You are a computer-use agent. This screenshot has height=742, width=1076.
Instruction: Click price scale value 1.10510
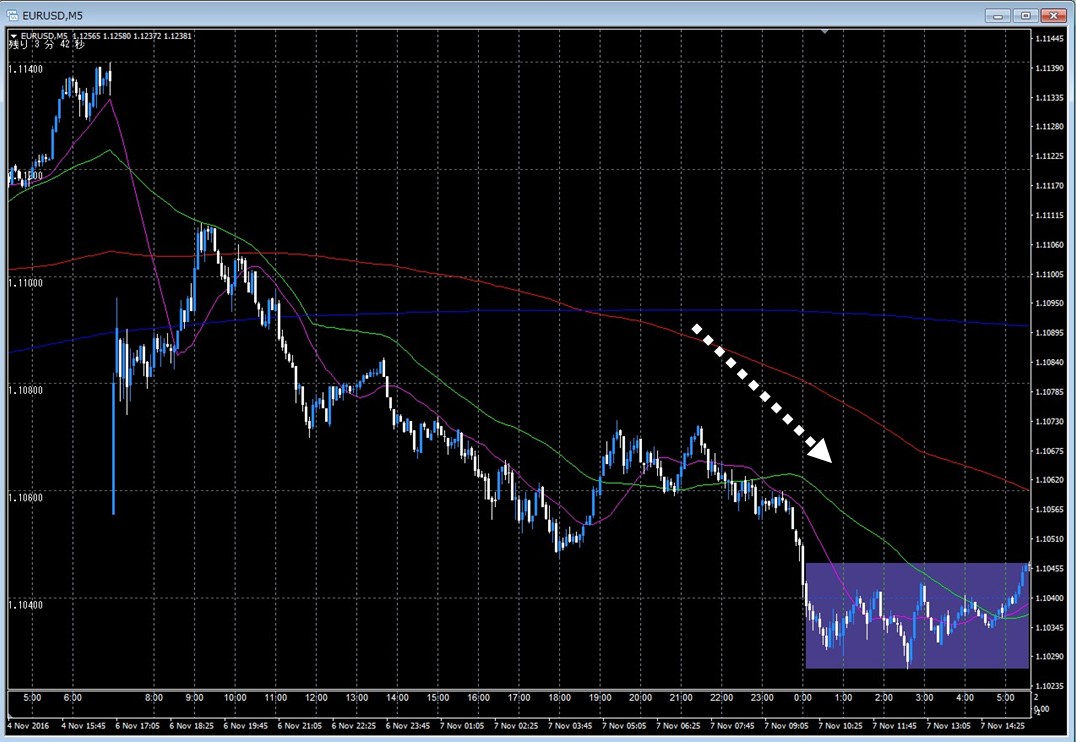click(x=1048, y=539)
